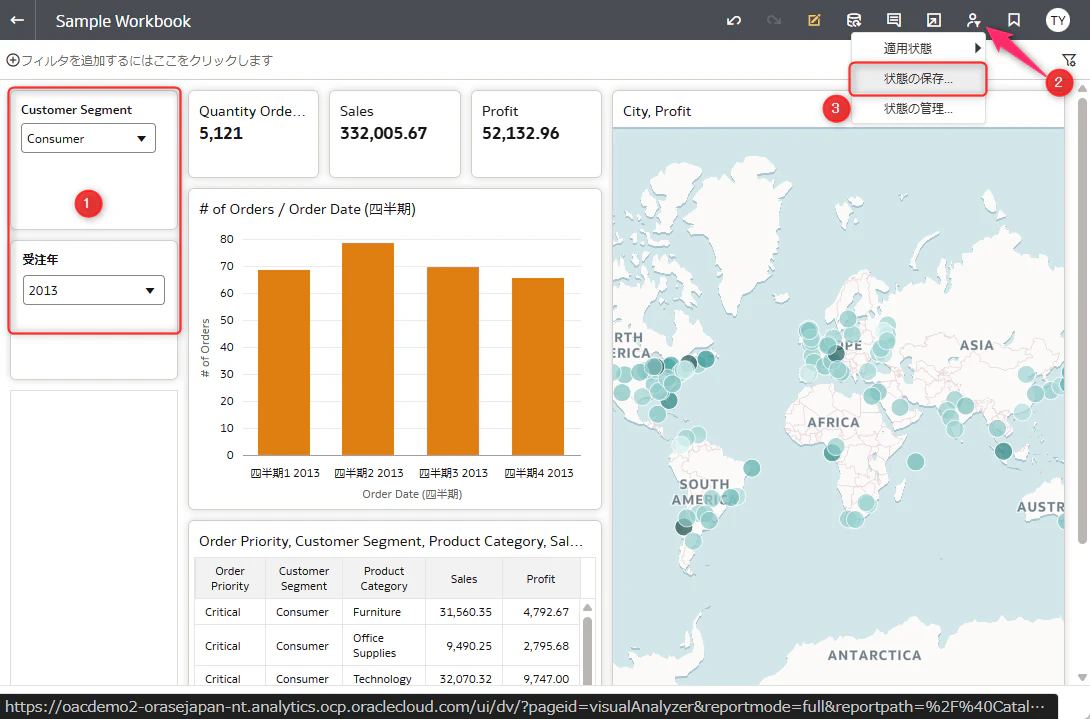Image resolution: width=1090 pixels, height=719 pixels.
Task: Click the 31,560.35 sales value
Action: 465,612
